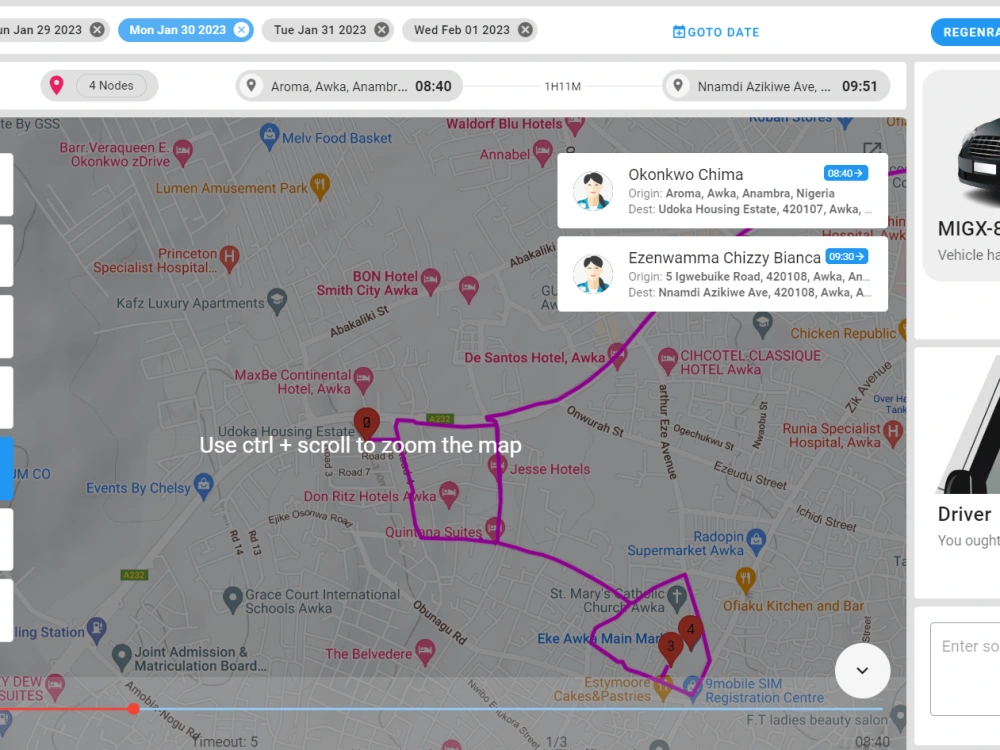Click the vehicle car image thumbnail
Viewport: 1000px width, 750px height.
[979, 161]
